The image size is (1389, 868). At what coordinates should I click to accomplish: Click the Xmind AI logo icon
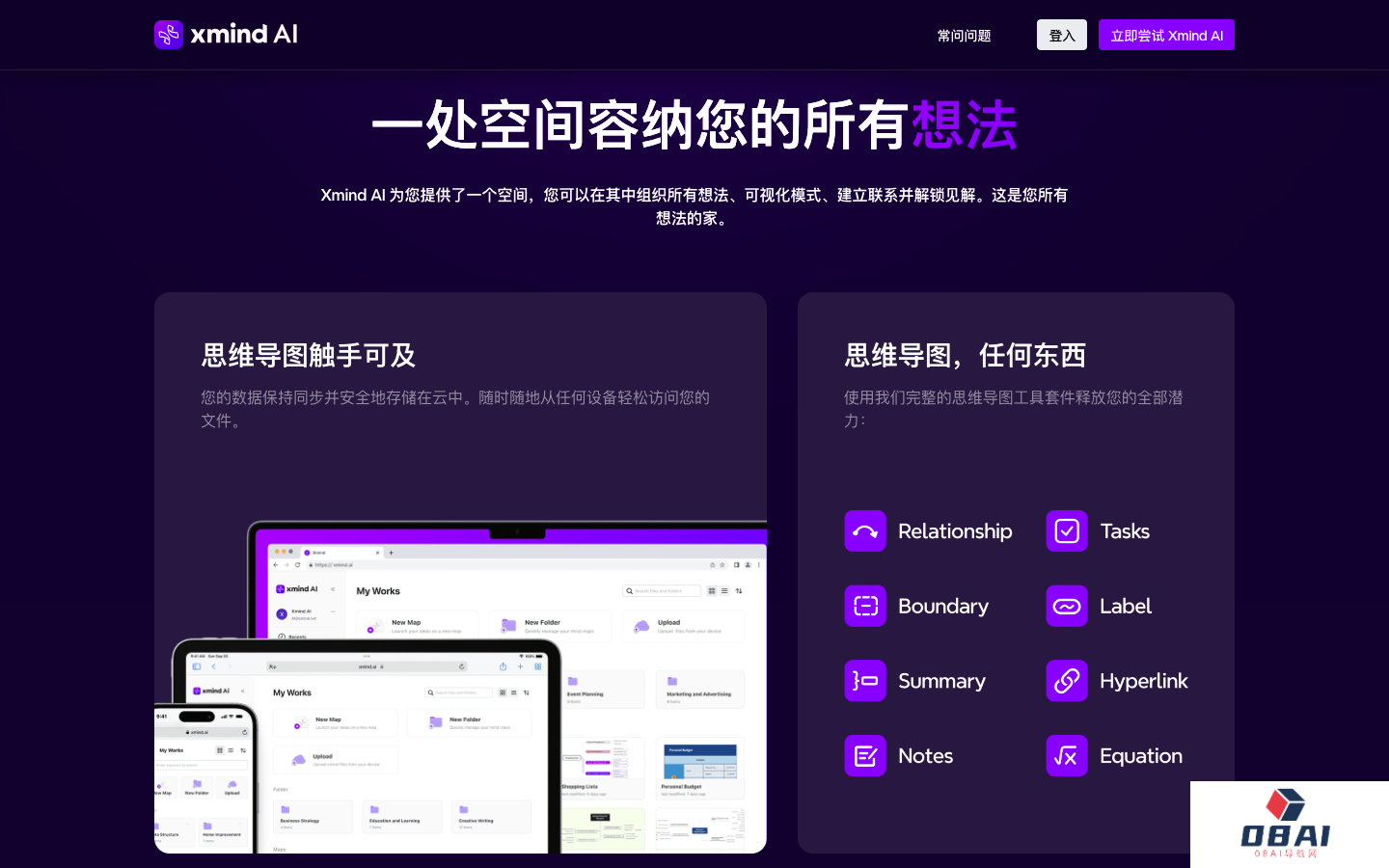pos(169,35)
